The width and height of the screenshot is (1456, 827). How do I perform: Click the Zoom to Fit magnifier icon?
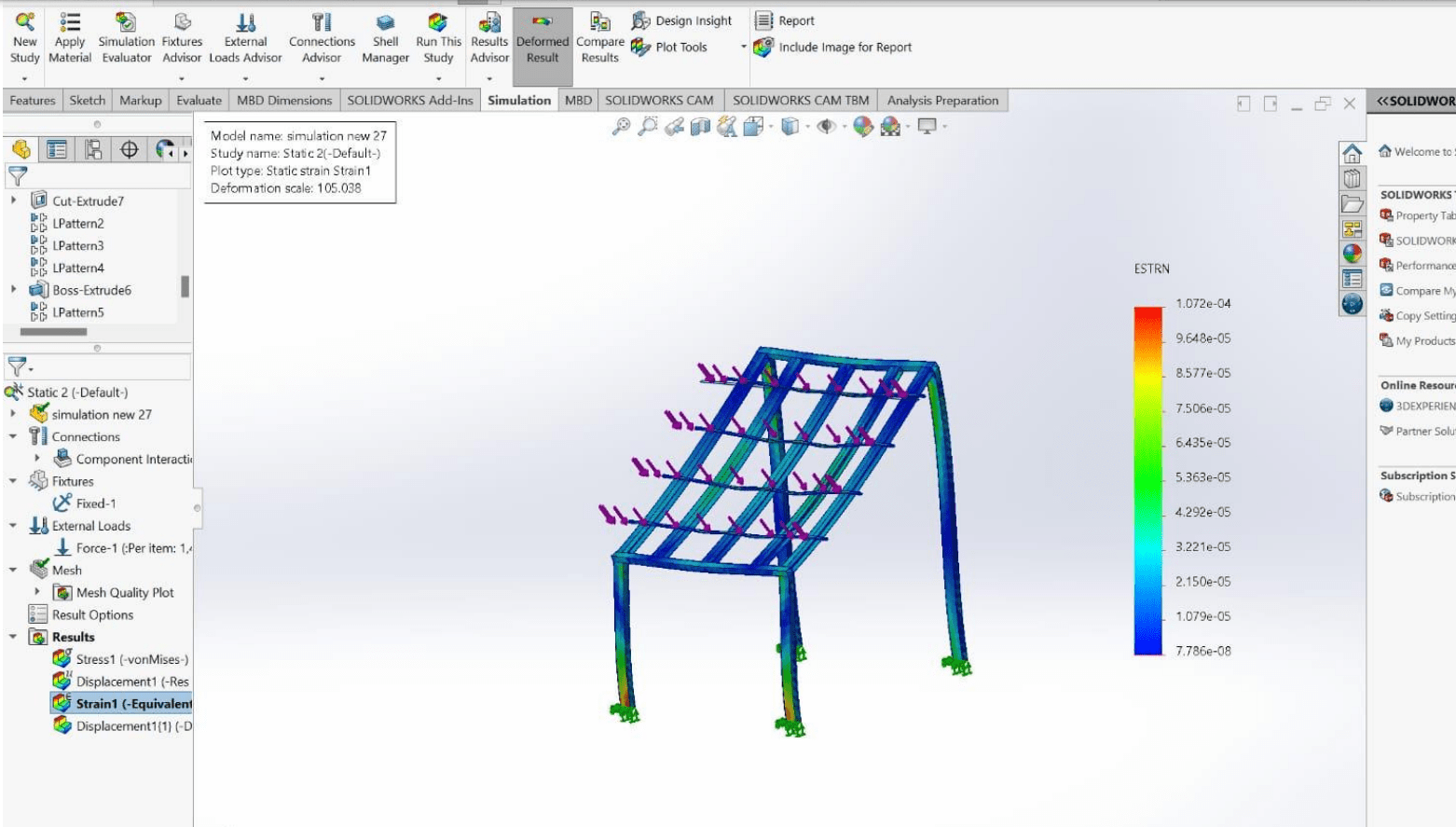coord(621,127)
